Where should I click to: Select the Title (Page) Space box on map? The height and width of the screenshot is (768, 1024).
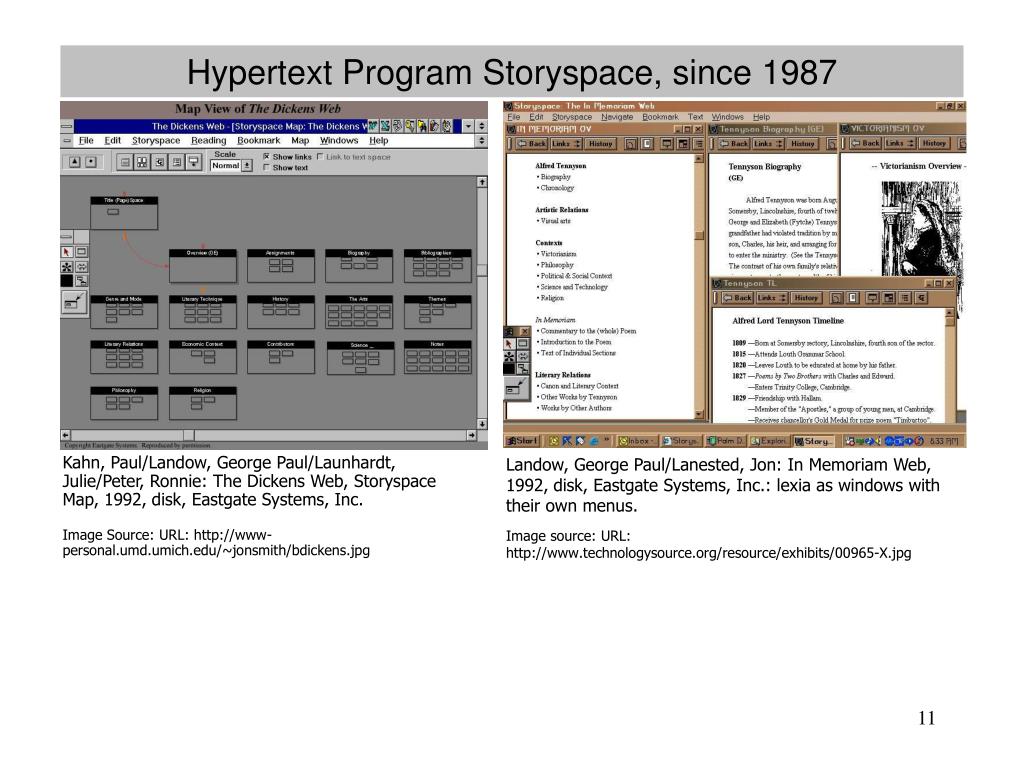[123, 213]
